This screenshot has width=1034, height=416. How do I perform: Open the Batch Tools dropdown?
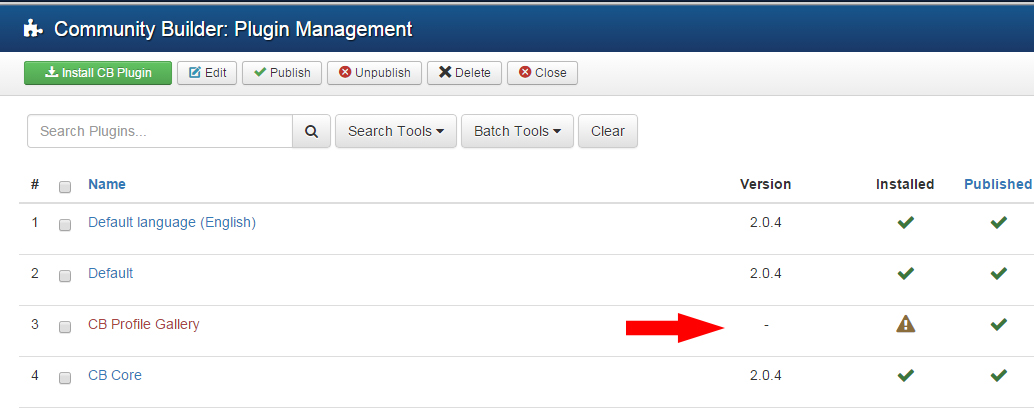coord(517,131)
